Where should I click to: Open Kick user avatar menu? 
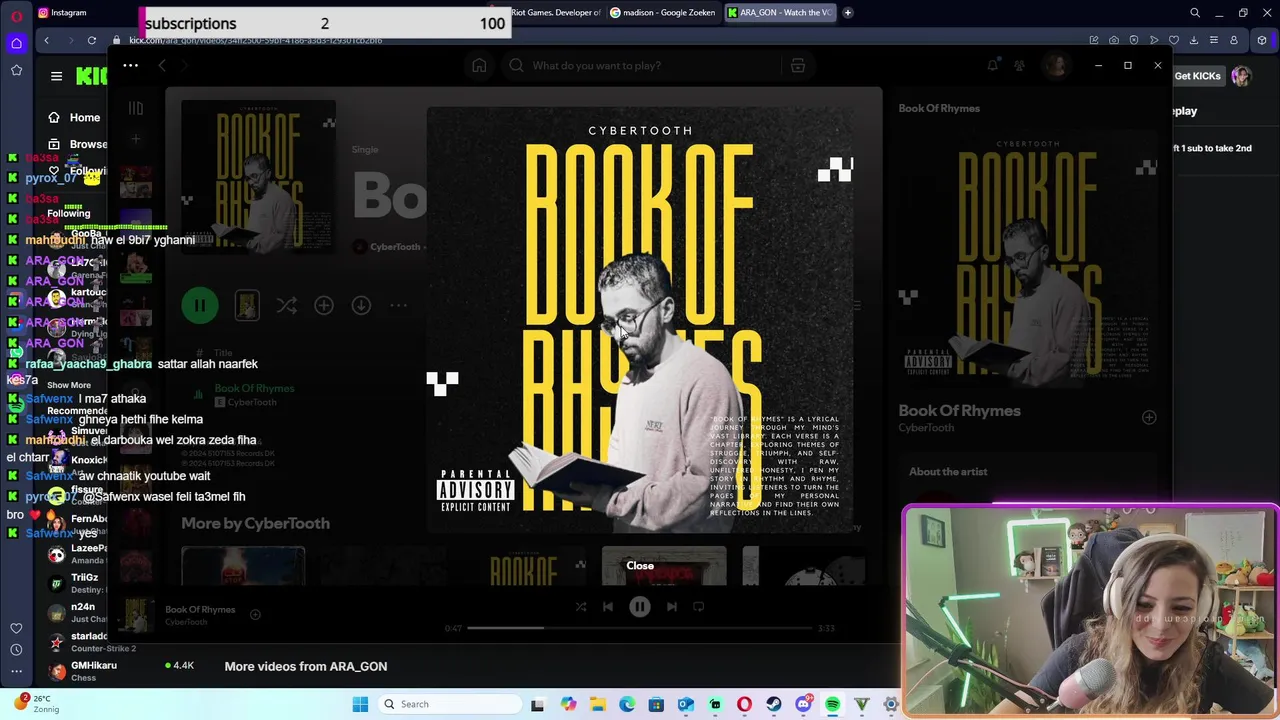pos(1241,76)
